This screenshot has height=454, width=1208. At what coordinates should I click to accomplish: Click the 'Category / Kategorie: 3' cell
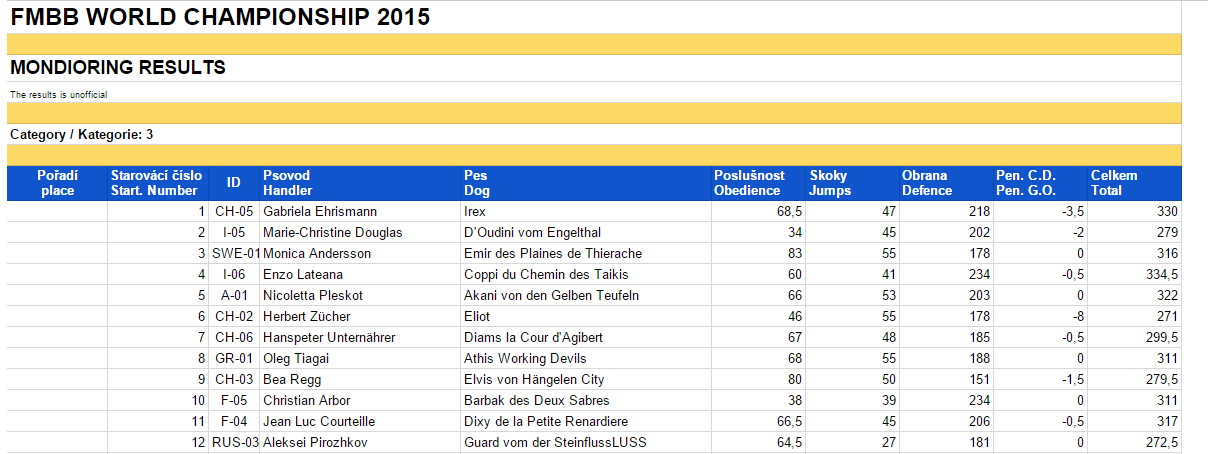click(x=81, y=134)
